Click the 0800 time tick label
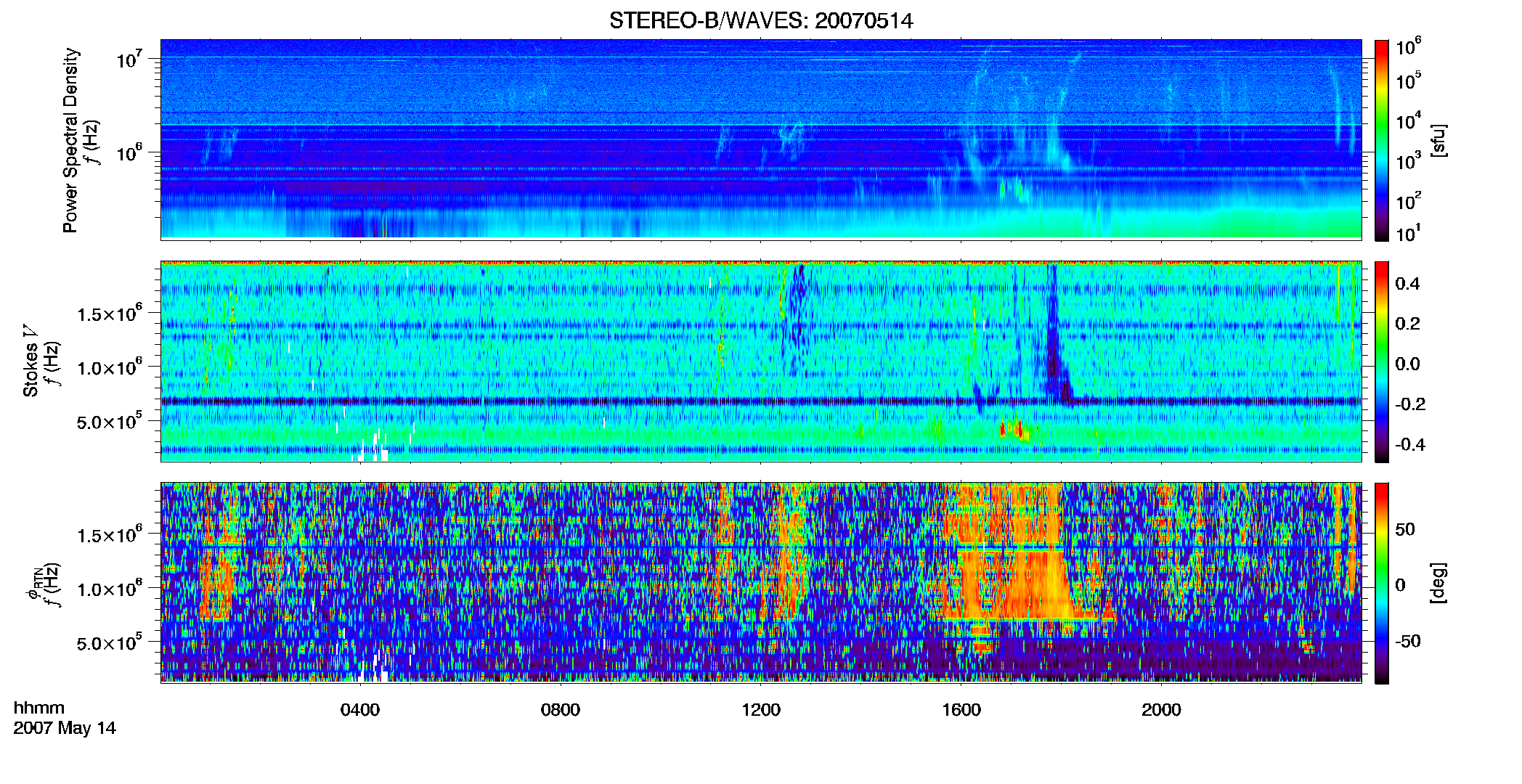 [x=561, y=709]
